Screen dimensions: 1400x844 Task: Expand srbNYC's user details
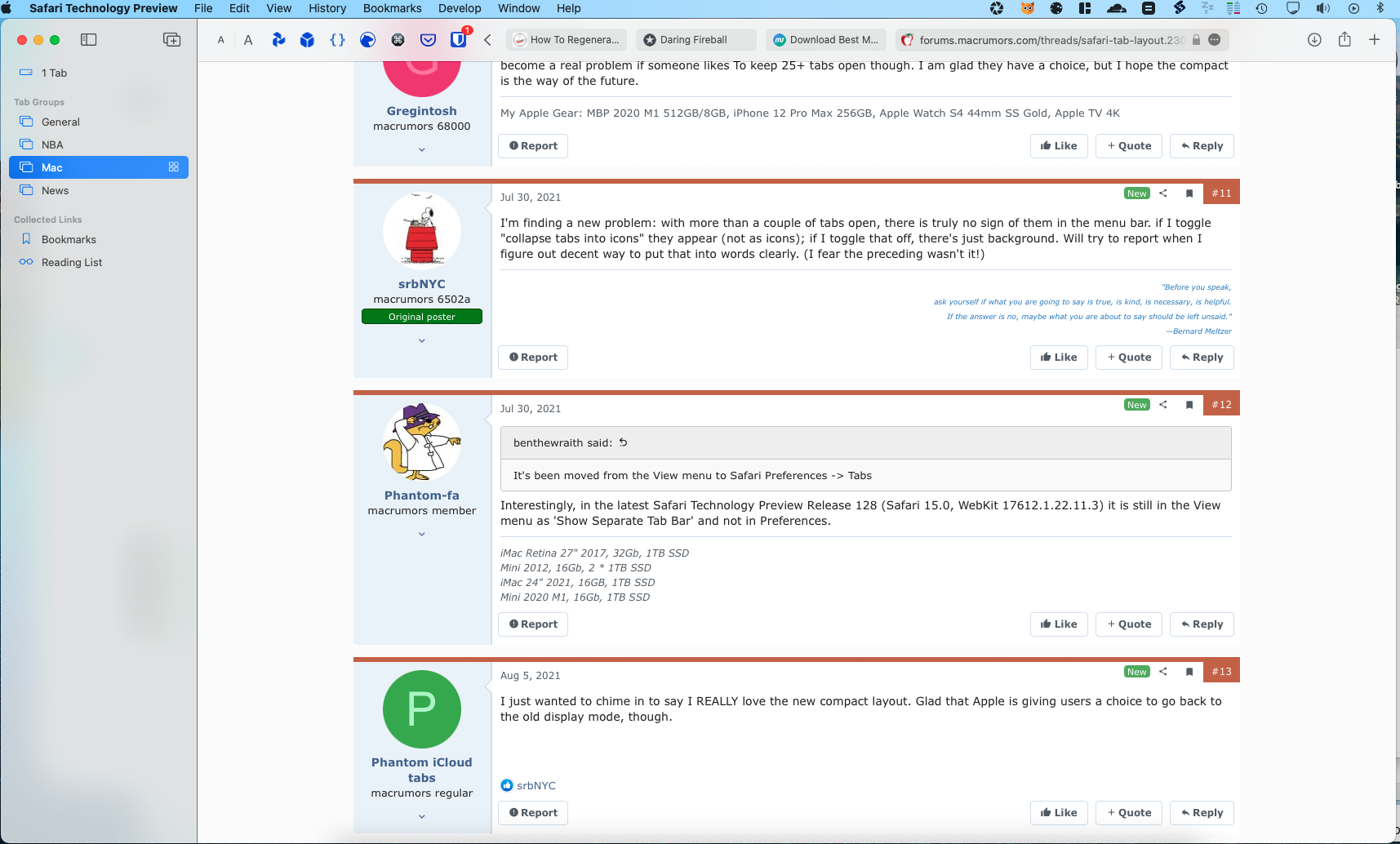[422, 340]
